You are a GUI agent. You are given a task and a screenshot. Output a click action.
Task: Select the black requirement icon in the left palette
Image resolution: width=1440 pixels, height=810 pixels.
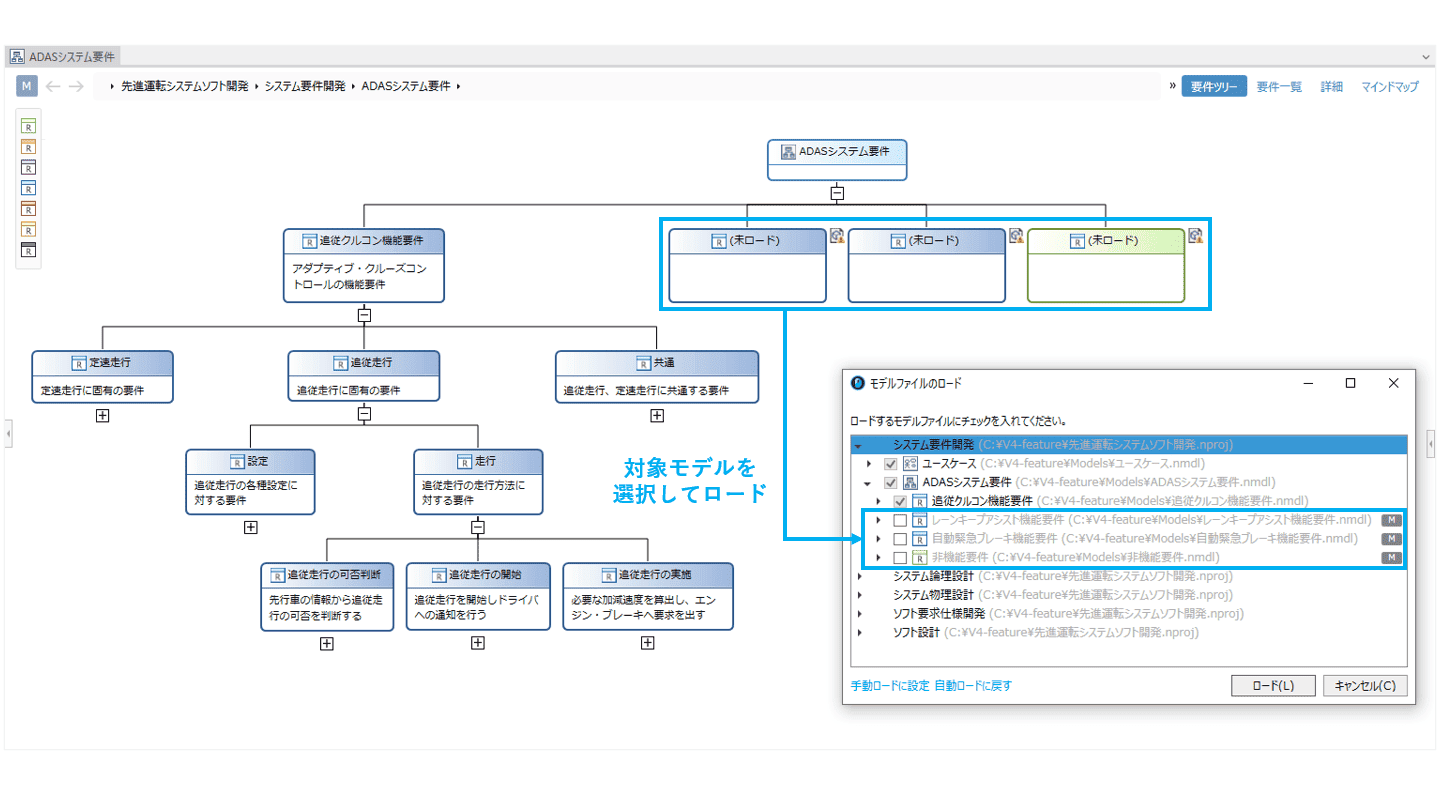coord(29,251)
